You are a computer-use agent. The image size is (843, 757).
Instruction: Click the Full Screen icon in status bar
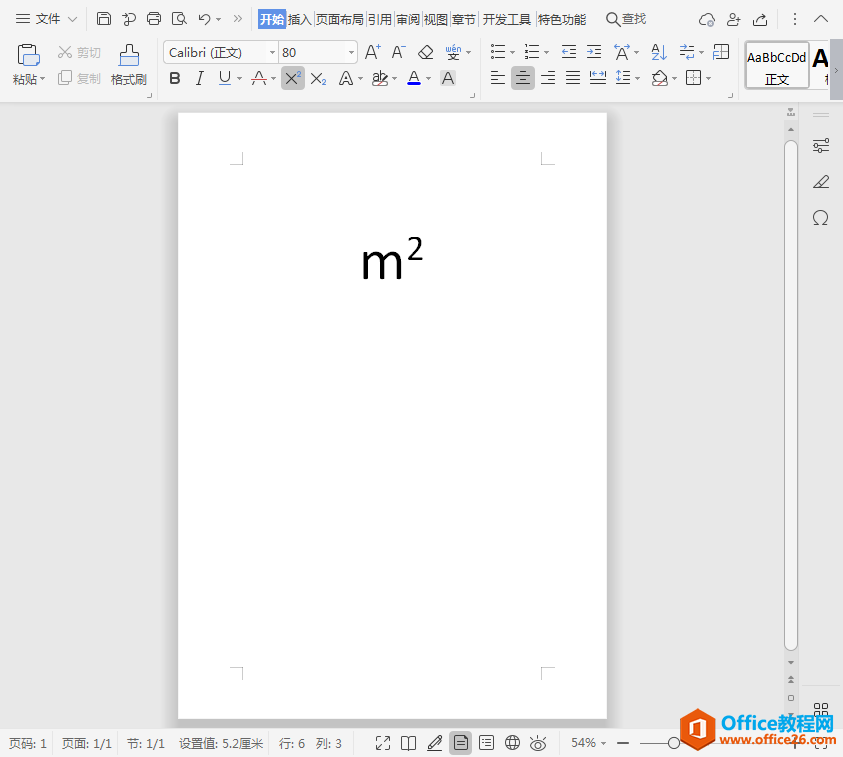pyautogui.click(x=383, y=743)
